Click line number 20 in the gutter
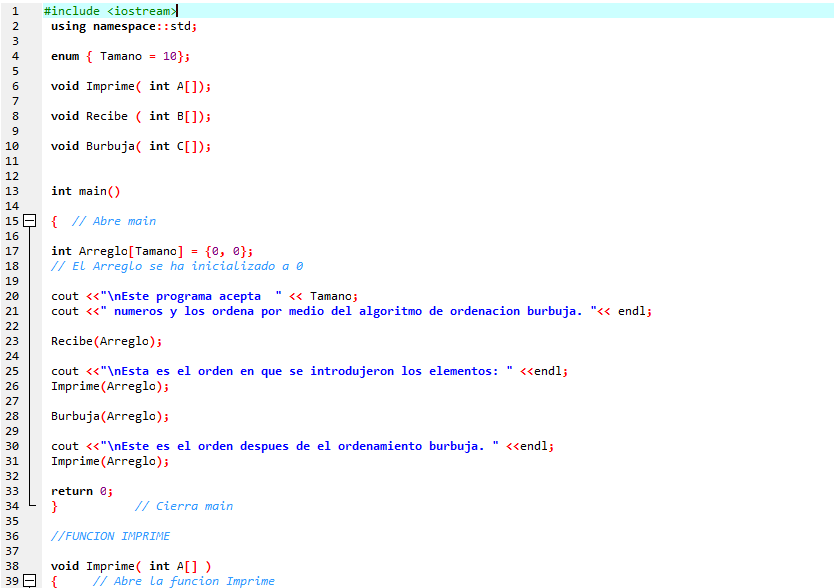 (x=12, y=296)
